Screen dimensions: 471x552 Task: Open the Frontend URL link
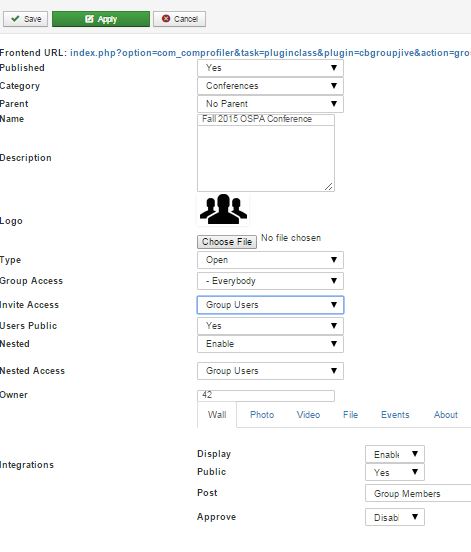tap(270, 53)
